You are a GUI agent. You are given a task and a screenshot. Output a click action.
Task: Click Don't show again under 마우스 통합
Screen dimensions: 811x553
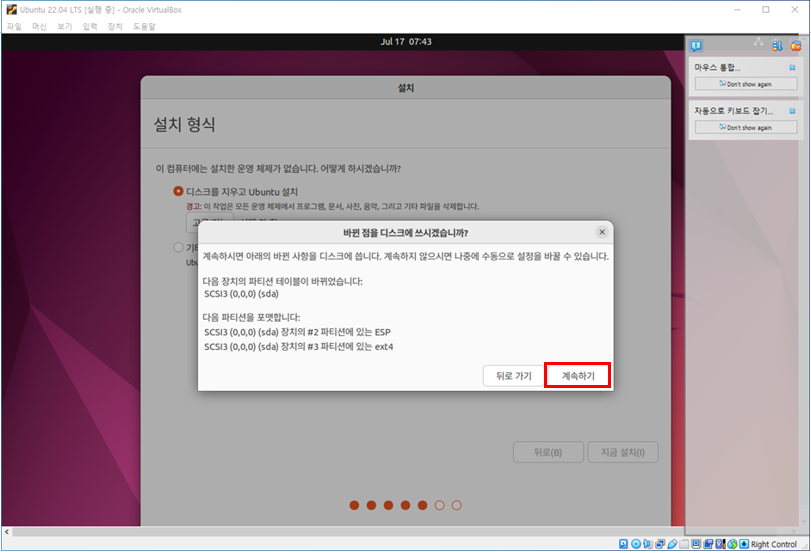[x=745, y=84]
